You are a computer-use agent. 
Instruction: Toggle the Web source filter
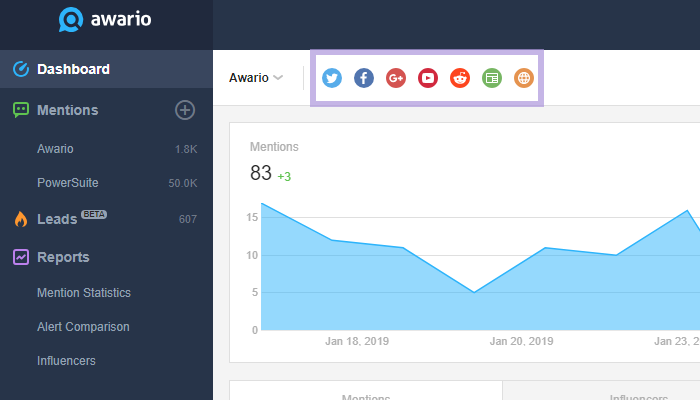click(524, 78)
